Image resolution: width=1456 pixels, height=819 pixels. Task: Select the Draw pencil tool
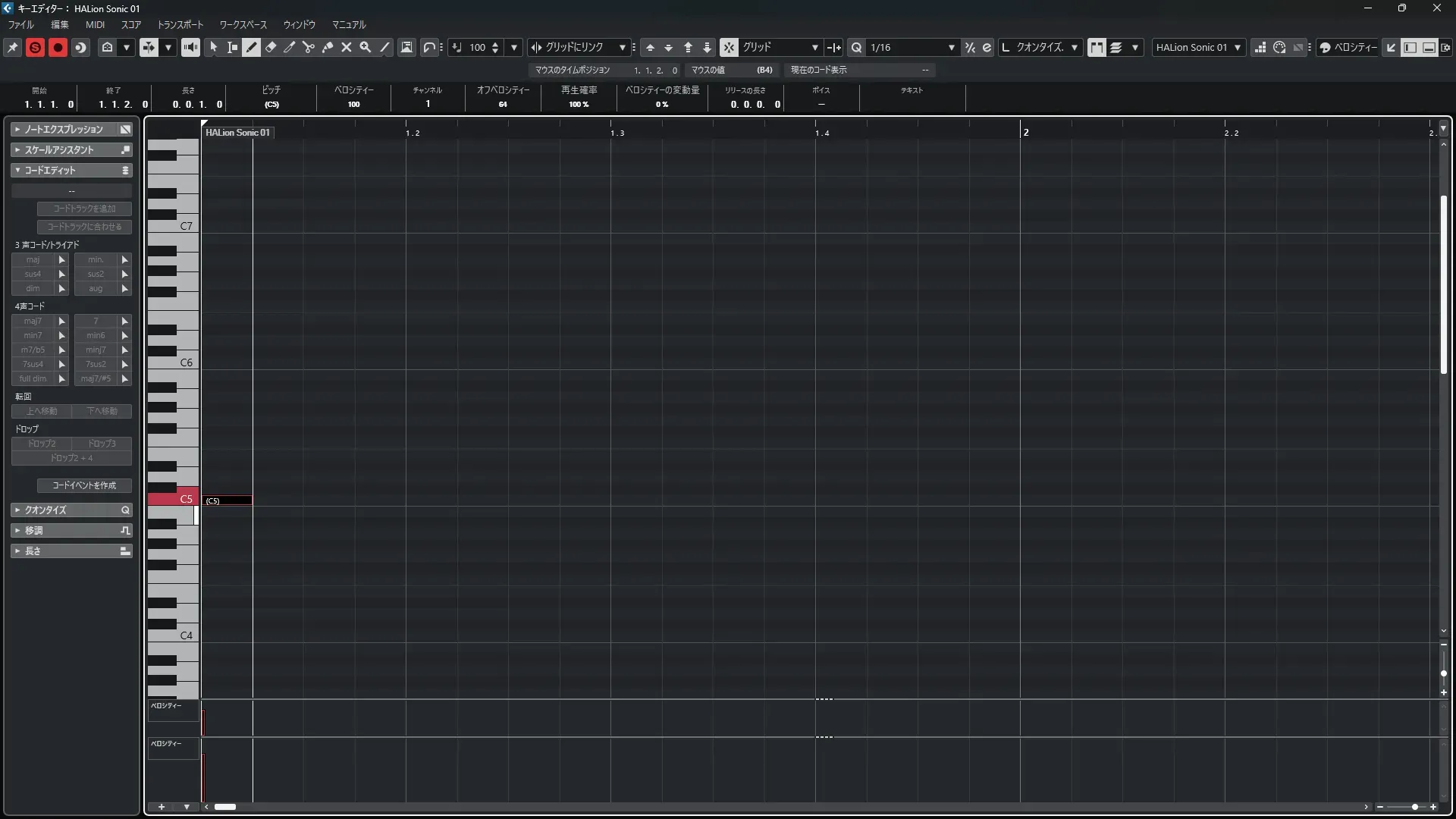click(252, 47)
